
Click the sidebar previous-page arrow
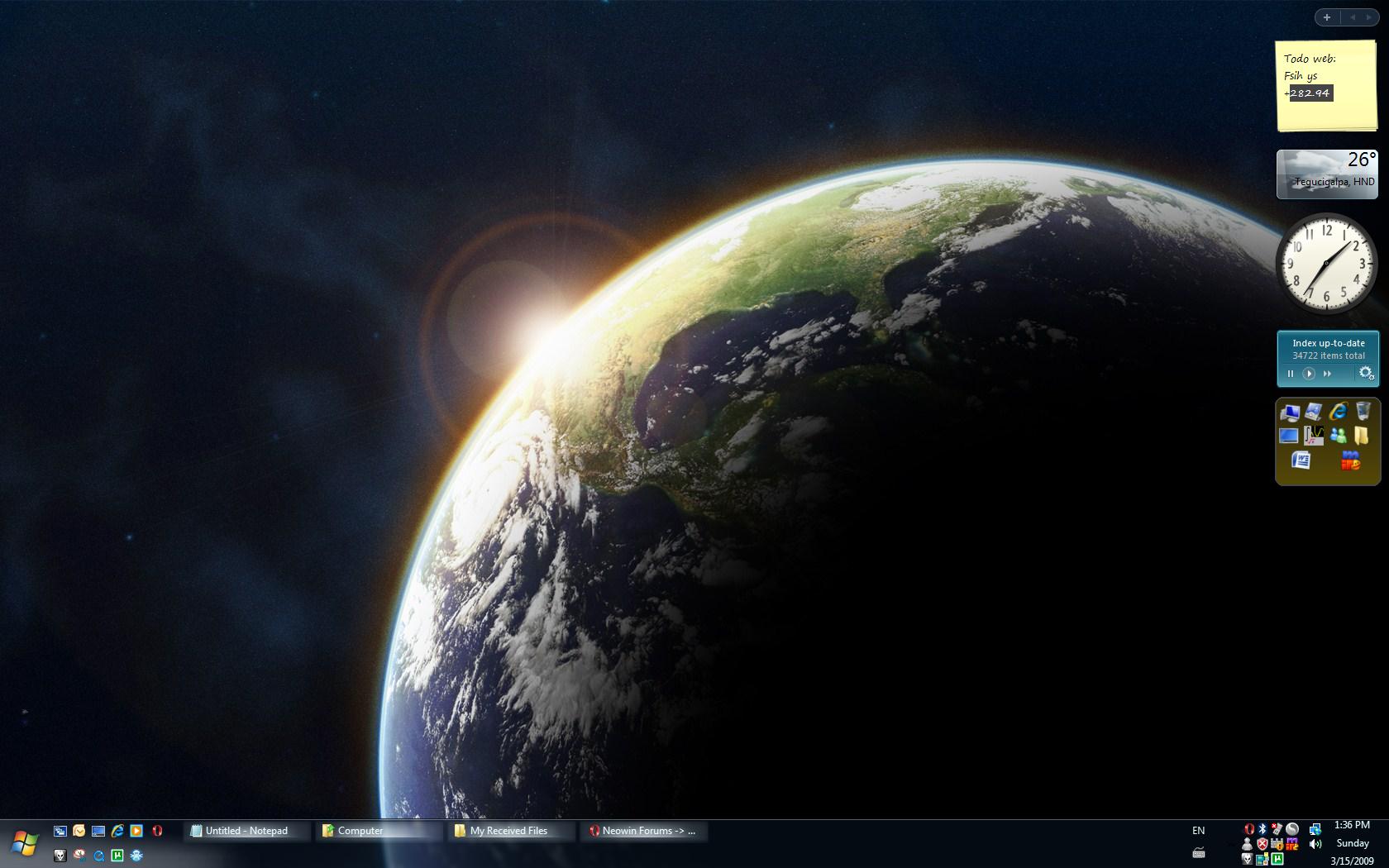1353,17
